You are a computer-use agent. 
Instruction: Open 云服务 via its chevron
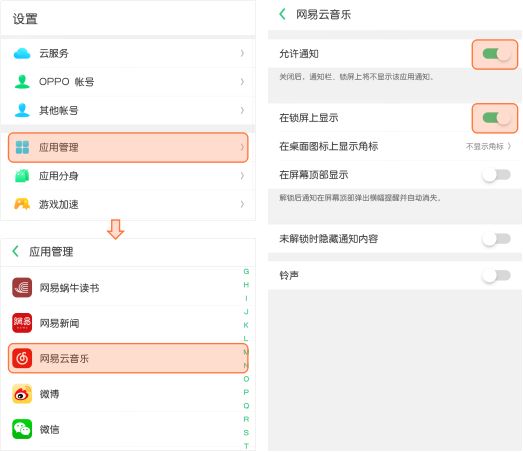click(242, 53)
